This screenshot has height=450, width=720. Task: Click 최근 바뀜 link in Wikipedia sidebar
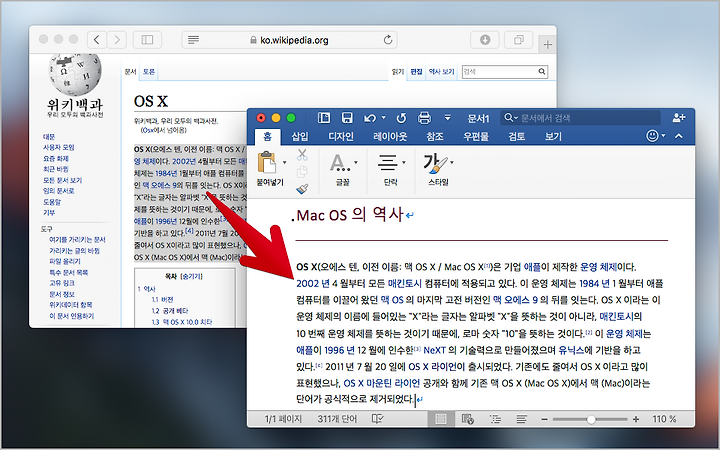56,169
